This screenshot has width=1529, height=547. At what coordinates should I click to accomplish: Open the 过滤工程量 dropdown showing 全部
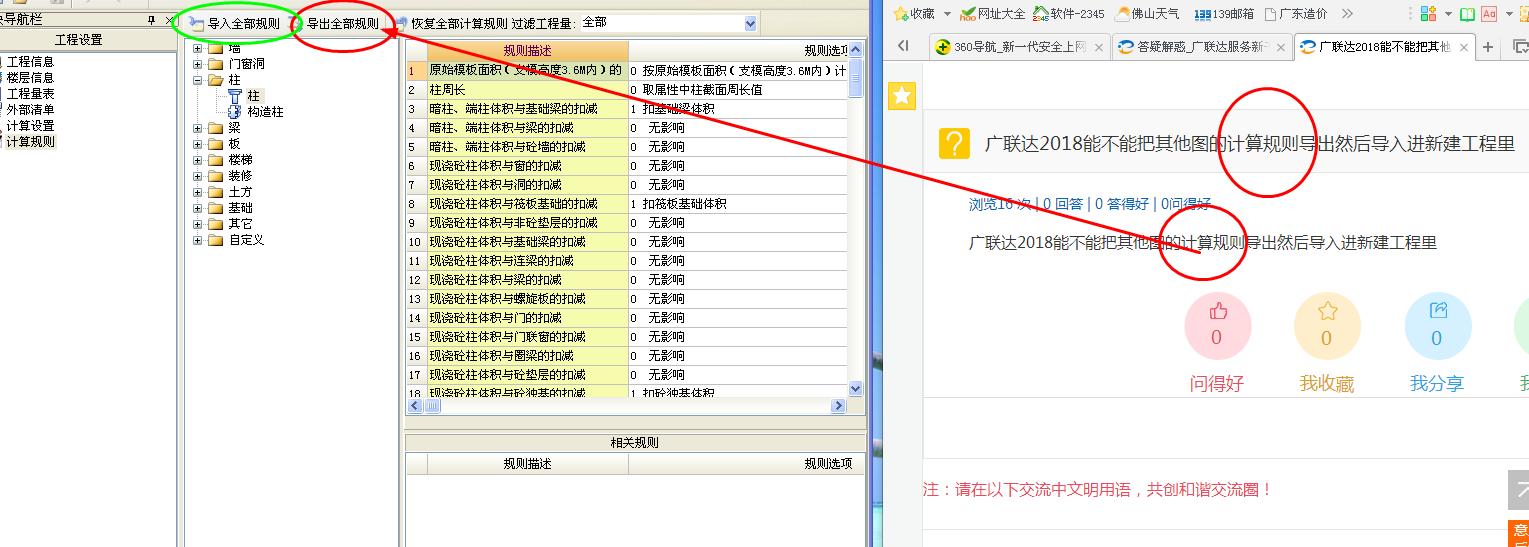point(668,23)
